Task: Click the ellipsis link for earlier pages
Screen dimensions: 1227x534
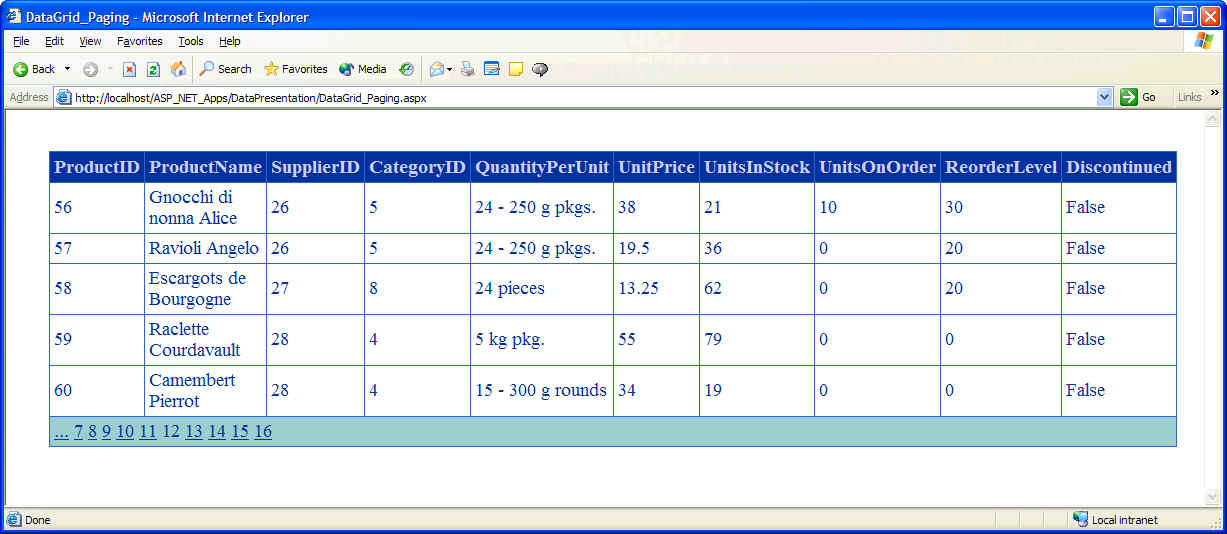Action: pyautogui.click(x=61, y=432)
